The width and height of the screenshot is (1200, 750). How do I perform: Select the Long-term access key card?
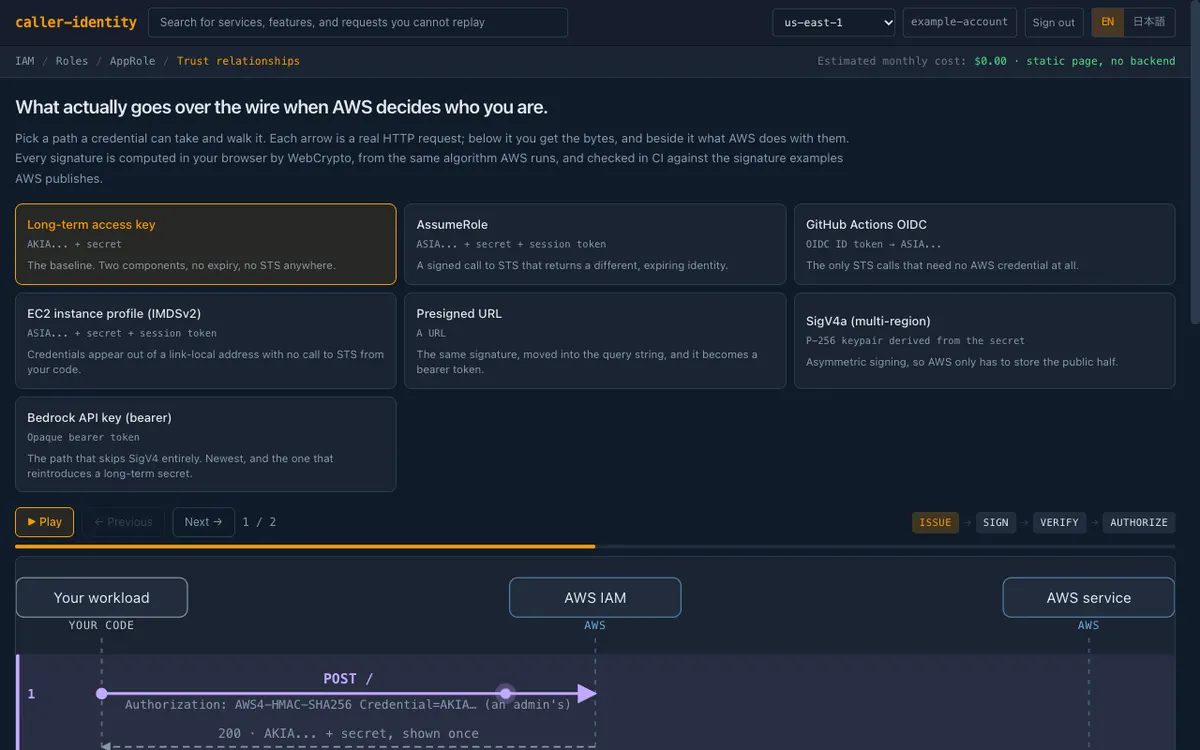tap(206, 244)
